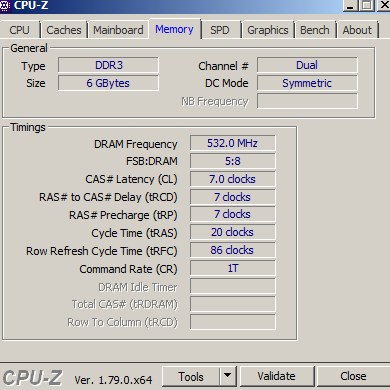The image size is (390, 390).
Task: Open the Tools dropdown arrow
Action: point(228,376)
